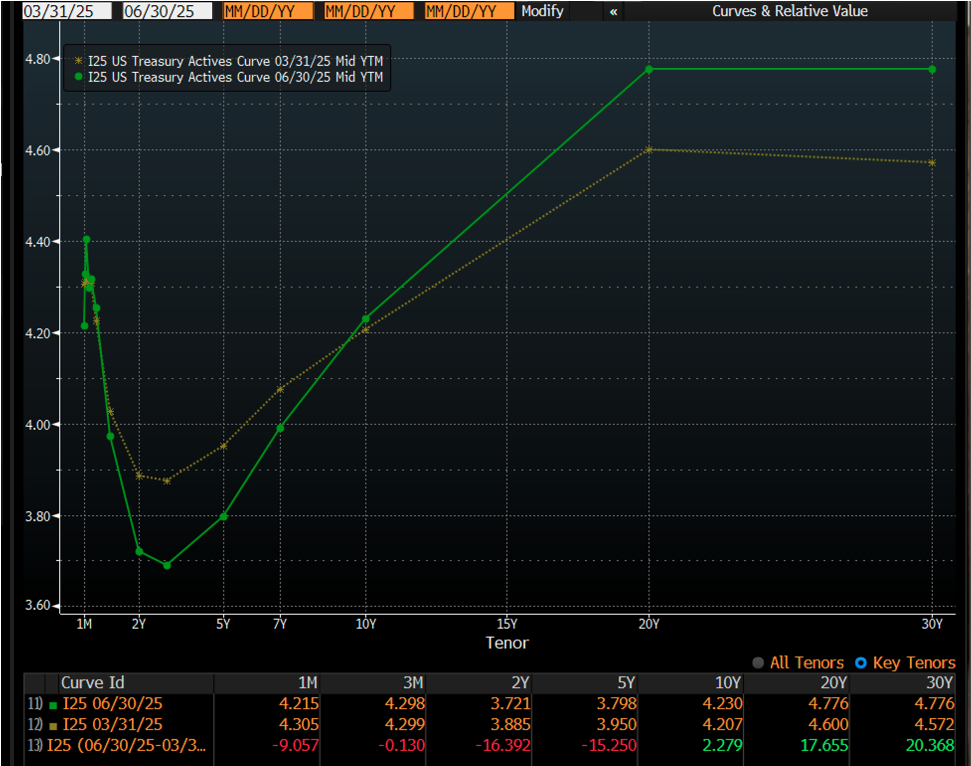Click green 2Y data point on chart
971x766 pixels.
click(x=139, y=551)
